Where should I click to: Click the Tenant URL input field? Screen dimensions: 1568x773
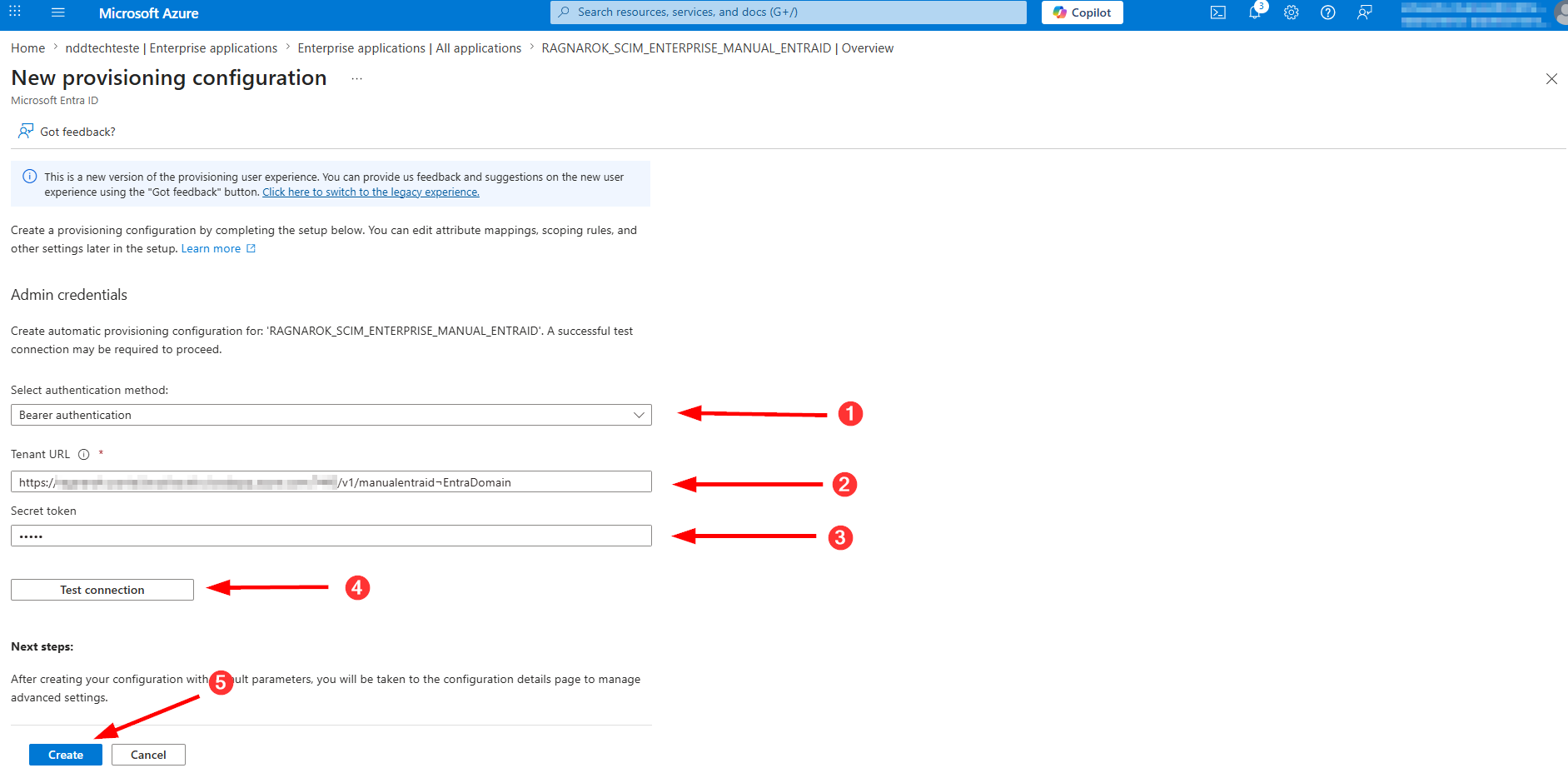coord(331,482)
